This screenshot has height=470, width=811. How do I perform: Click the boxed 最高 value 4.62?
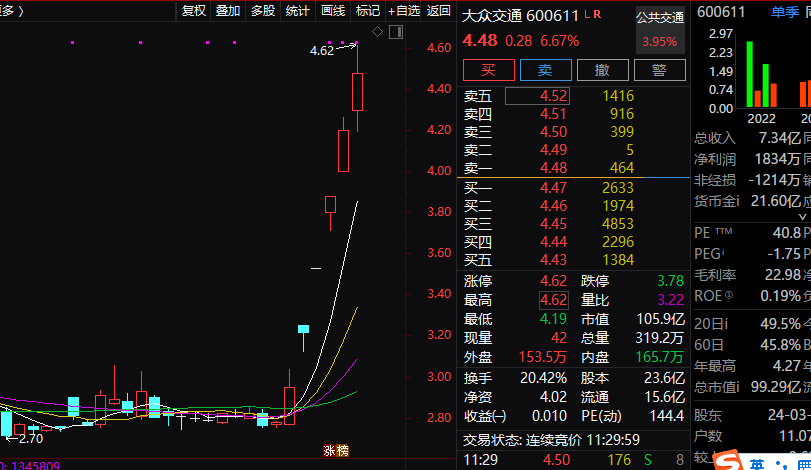[x=553, y=300]
